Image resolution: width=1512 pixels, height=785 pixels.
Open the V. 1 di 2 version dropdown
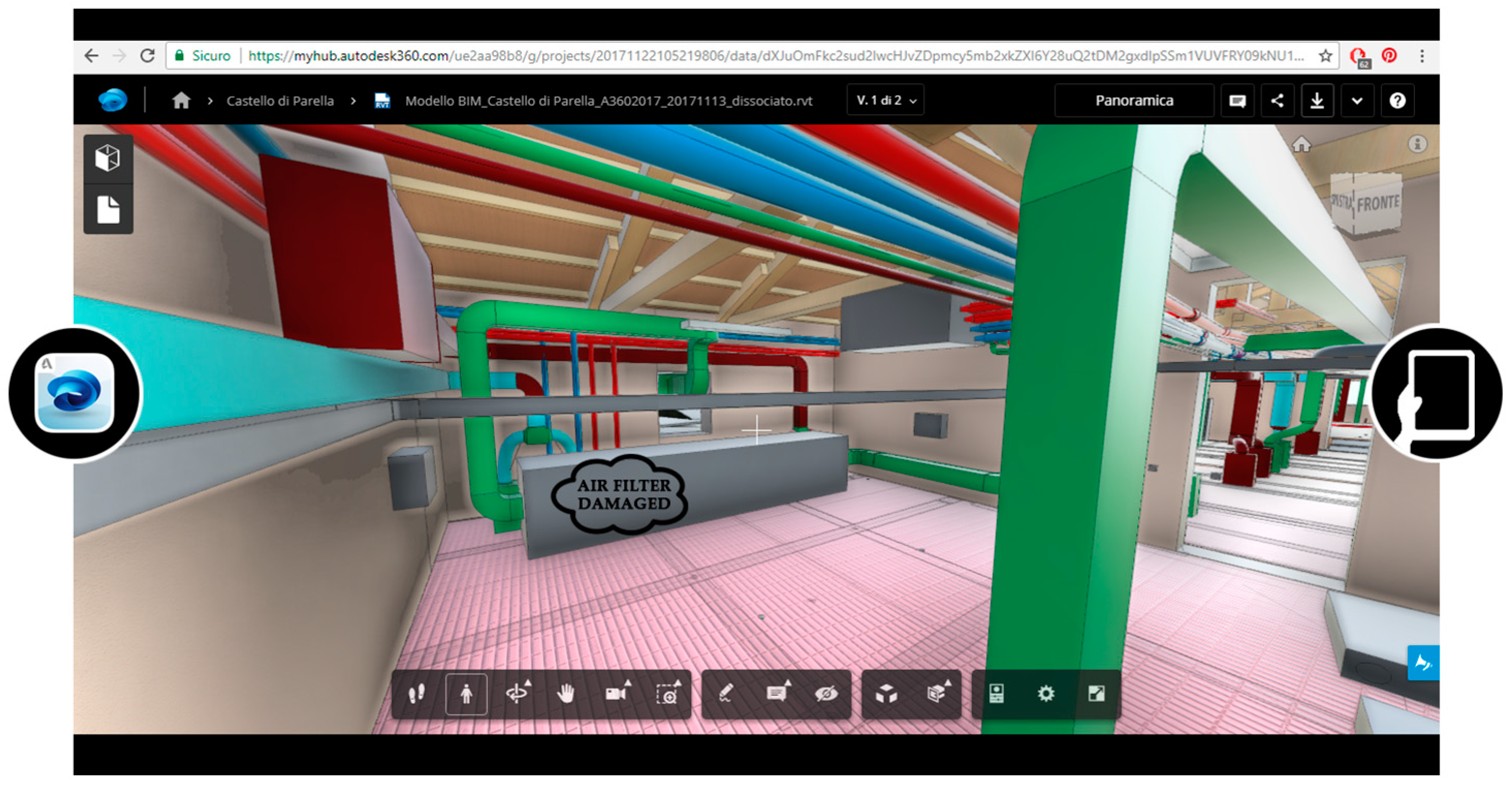click(885, 101)
